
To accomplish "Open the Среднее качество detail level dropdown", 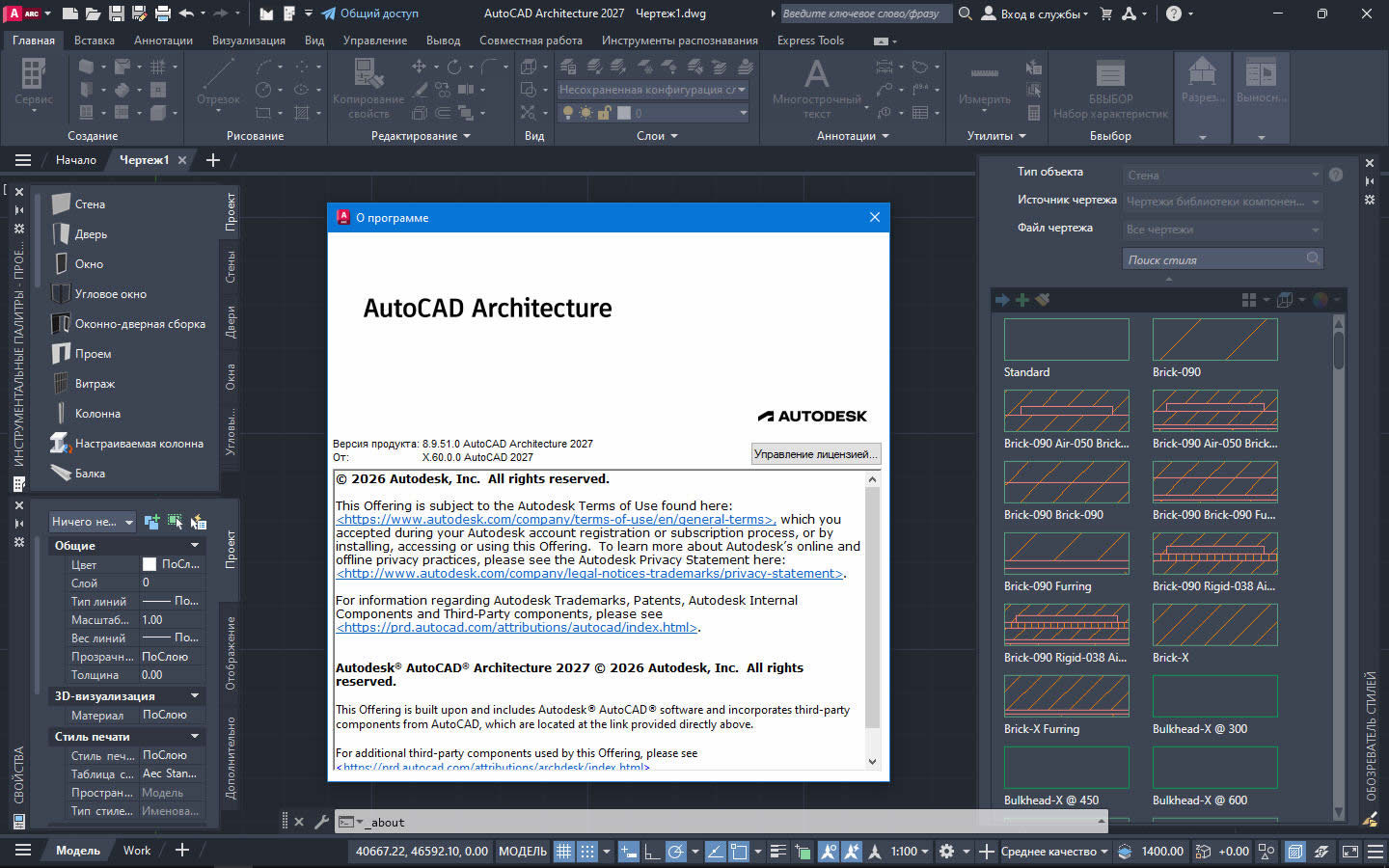I will [1053, 852].
